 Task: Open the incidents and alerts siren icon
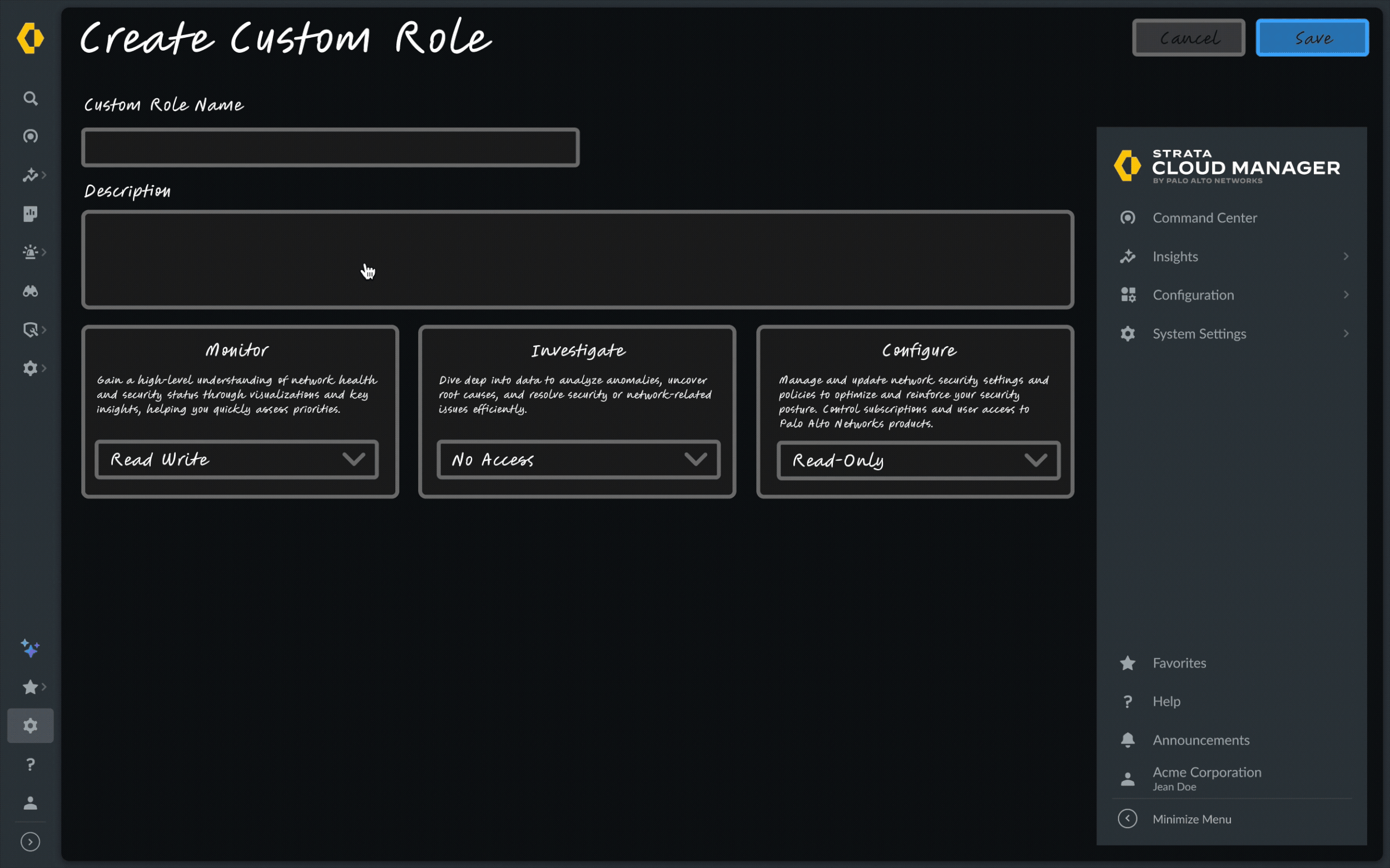click(31, 252)
